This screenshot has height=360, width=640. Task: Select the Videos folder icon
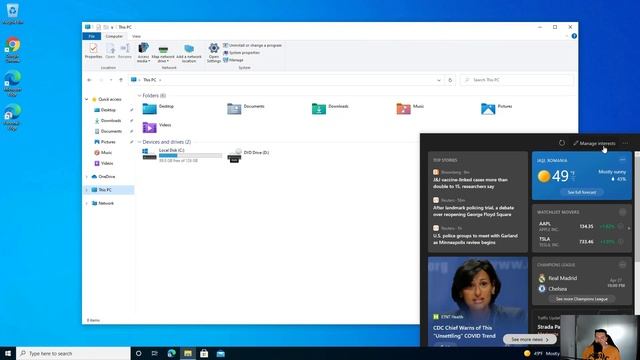coord(149,127)
